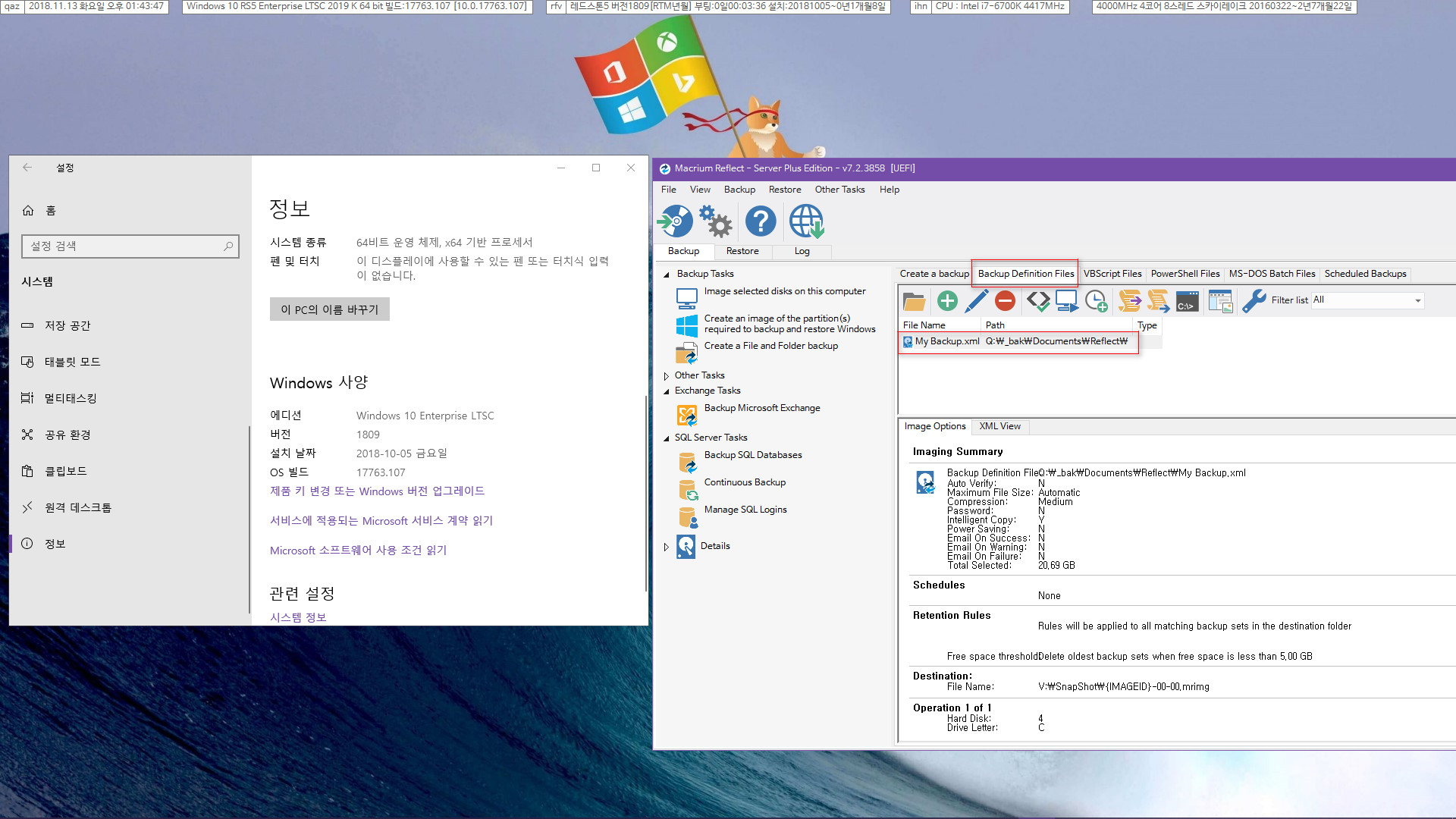Click the Path column header
Image resolution: width=1456 pixels, height=819 pixels.
(1058, 325)
